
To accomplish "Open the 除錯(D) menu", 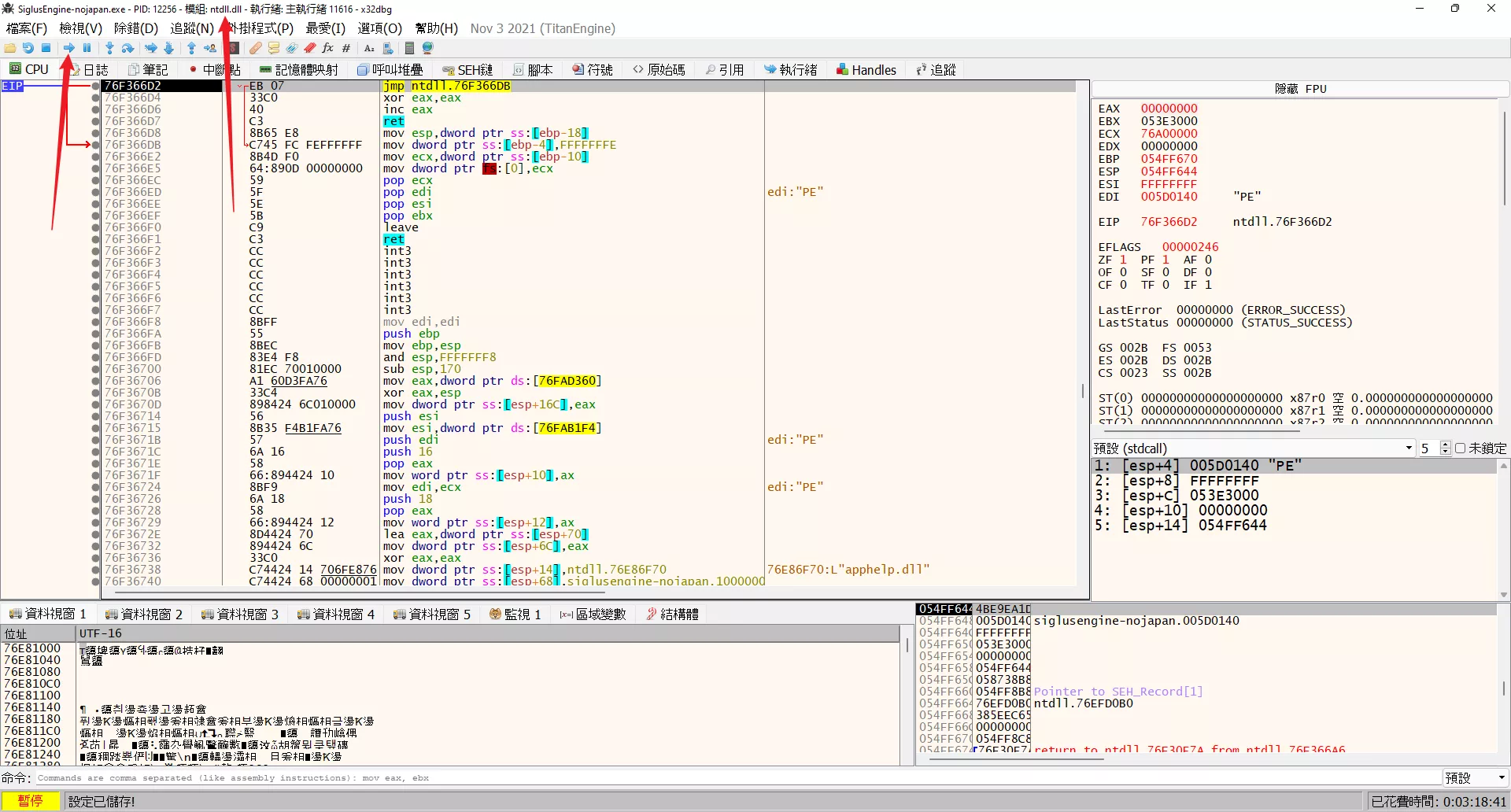I will [x=135, y=28].
